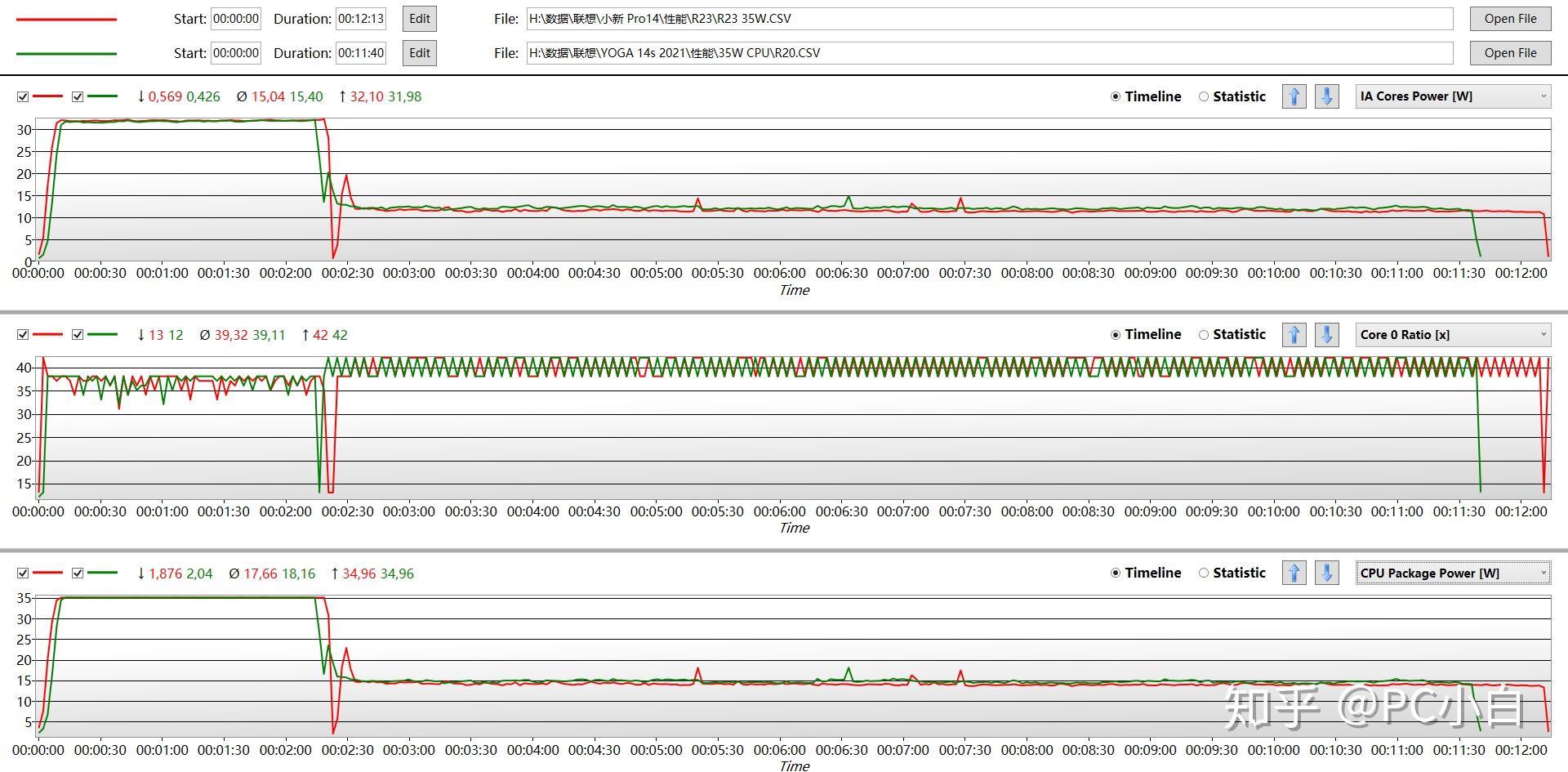Open File for the red R23 35W log

[1510, 19]
